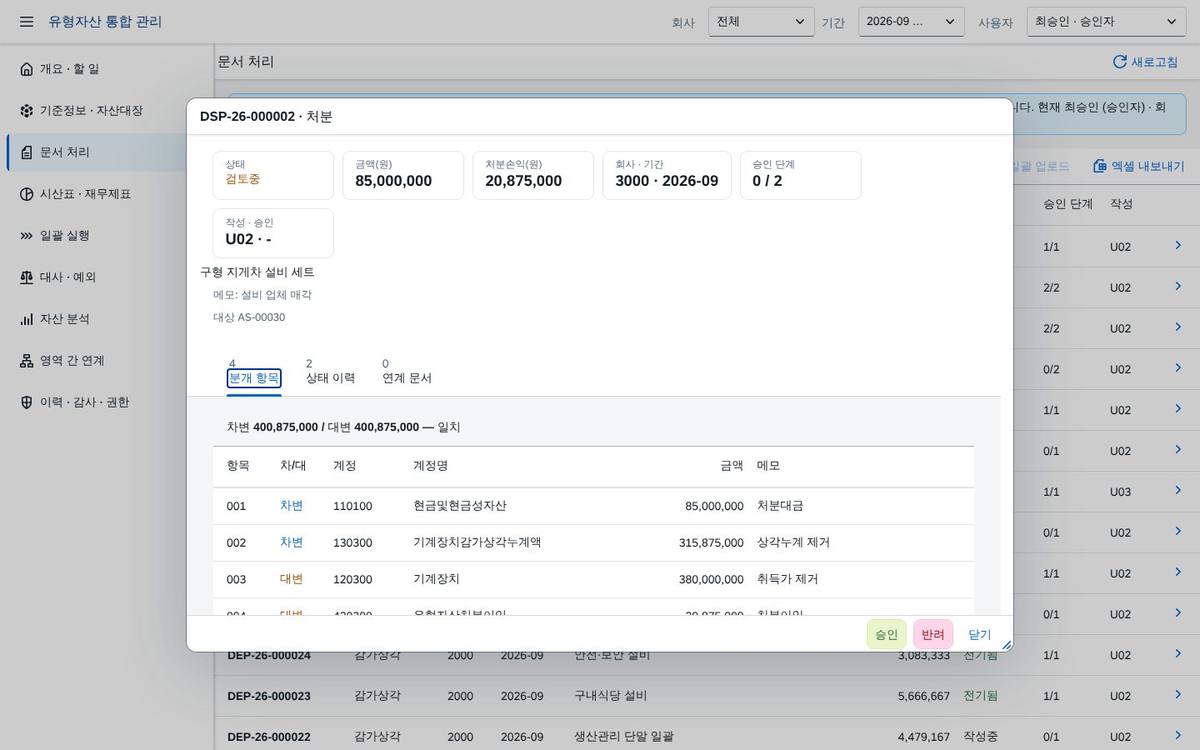Viewport: 1200px width, 750px height.
Task: Click the 새로고침 button
Action: point(1145,62)
